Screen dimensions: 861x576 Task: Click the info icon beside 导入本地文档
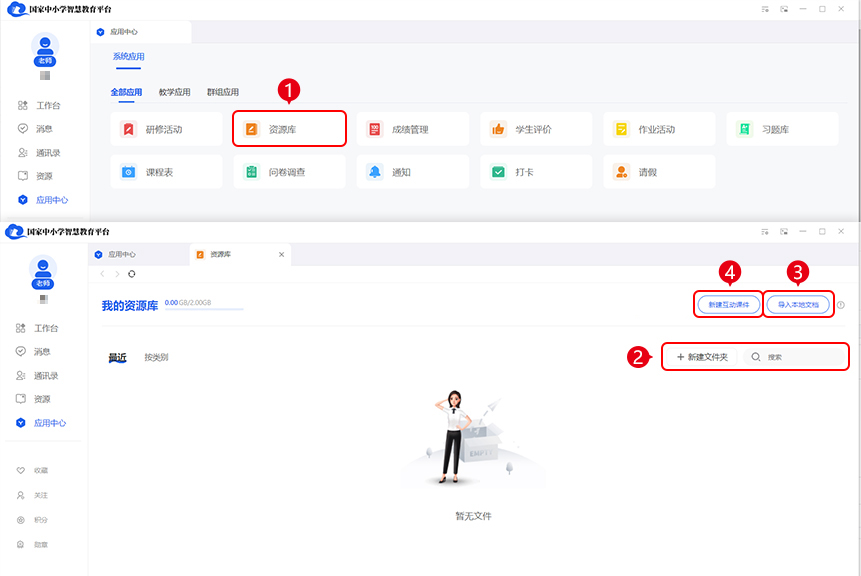pos(841,305)
